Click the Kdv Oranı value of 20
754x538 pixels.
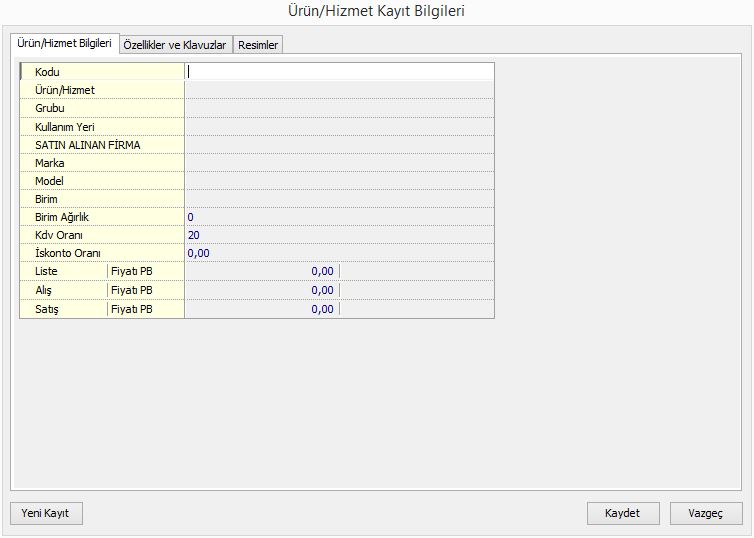pos(340,235)
